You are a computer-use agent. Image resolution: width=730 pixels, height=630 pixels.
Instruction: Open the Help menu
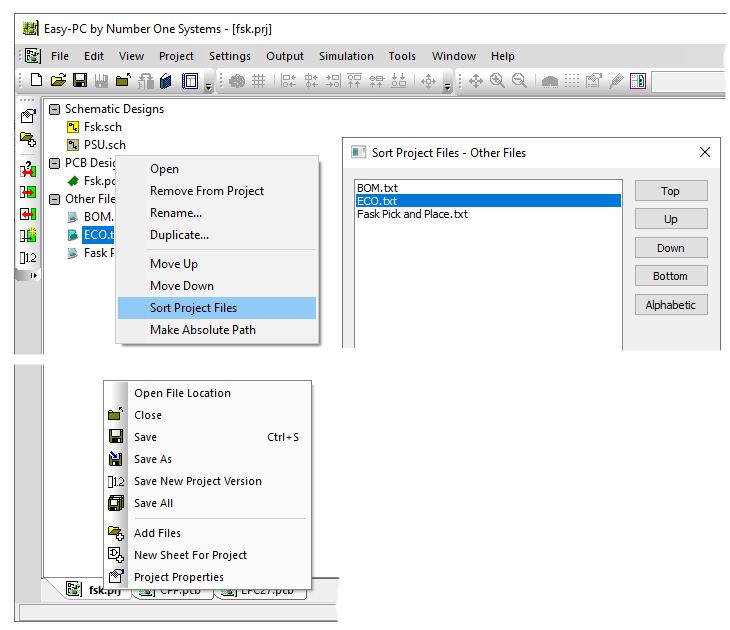coord(502,56)
